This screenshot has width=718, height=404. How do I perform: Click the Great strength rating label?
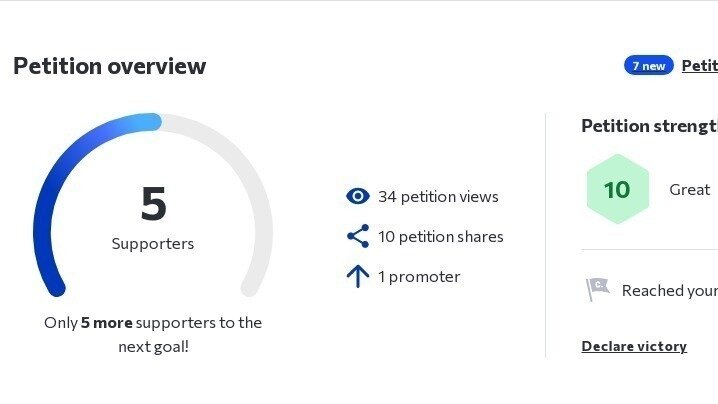tap(690, 189)
